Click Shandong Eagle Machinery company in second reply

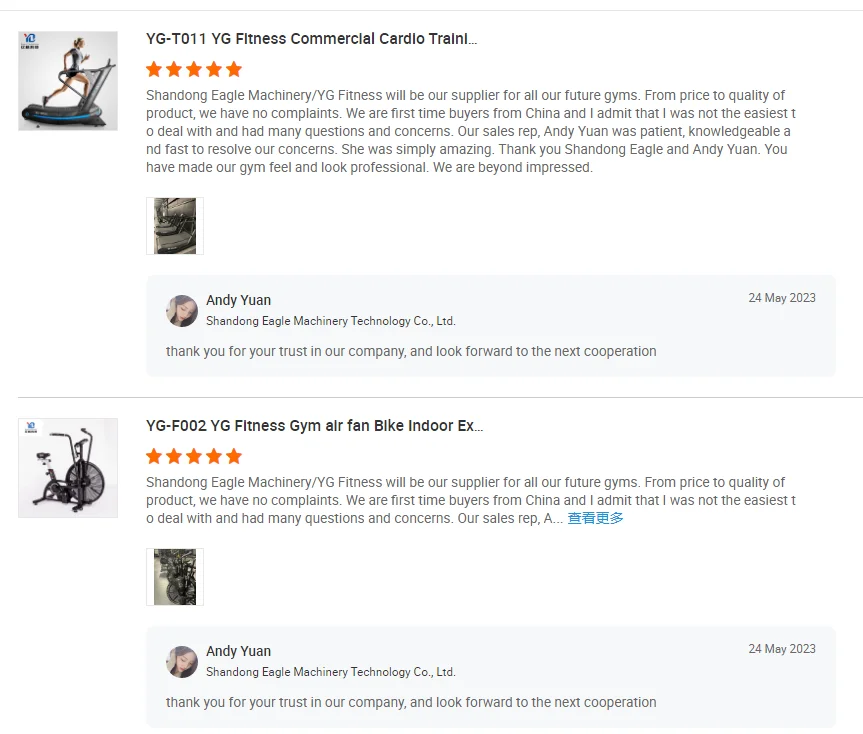point(330,672)
